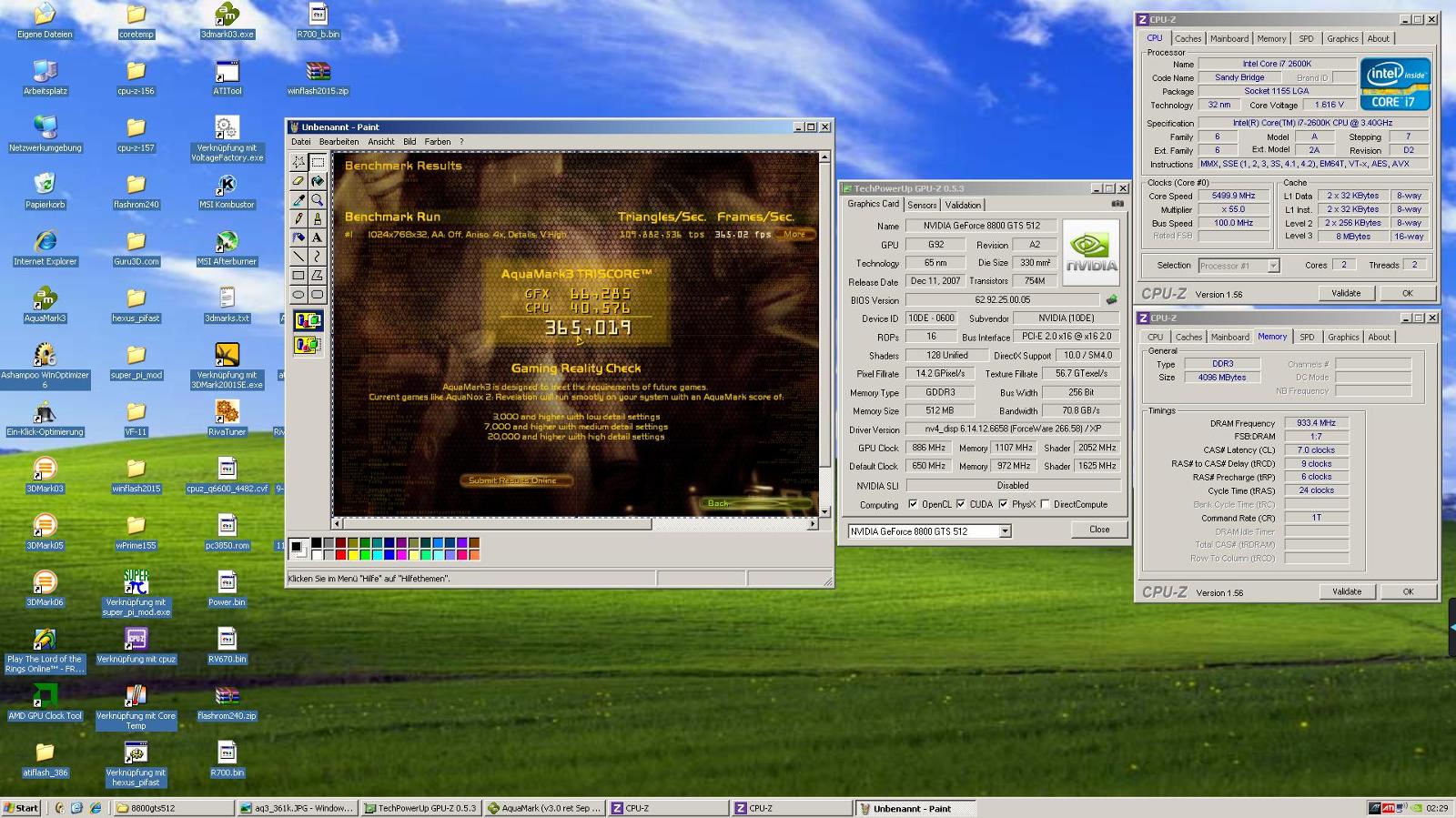Open the Internet Explorer quick launch icon
The image size is (1456, 818).
coord(96,808)
